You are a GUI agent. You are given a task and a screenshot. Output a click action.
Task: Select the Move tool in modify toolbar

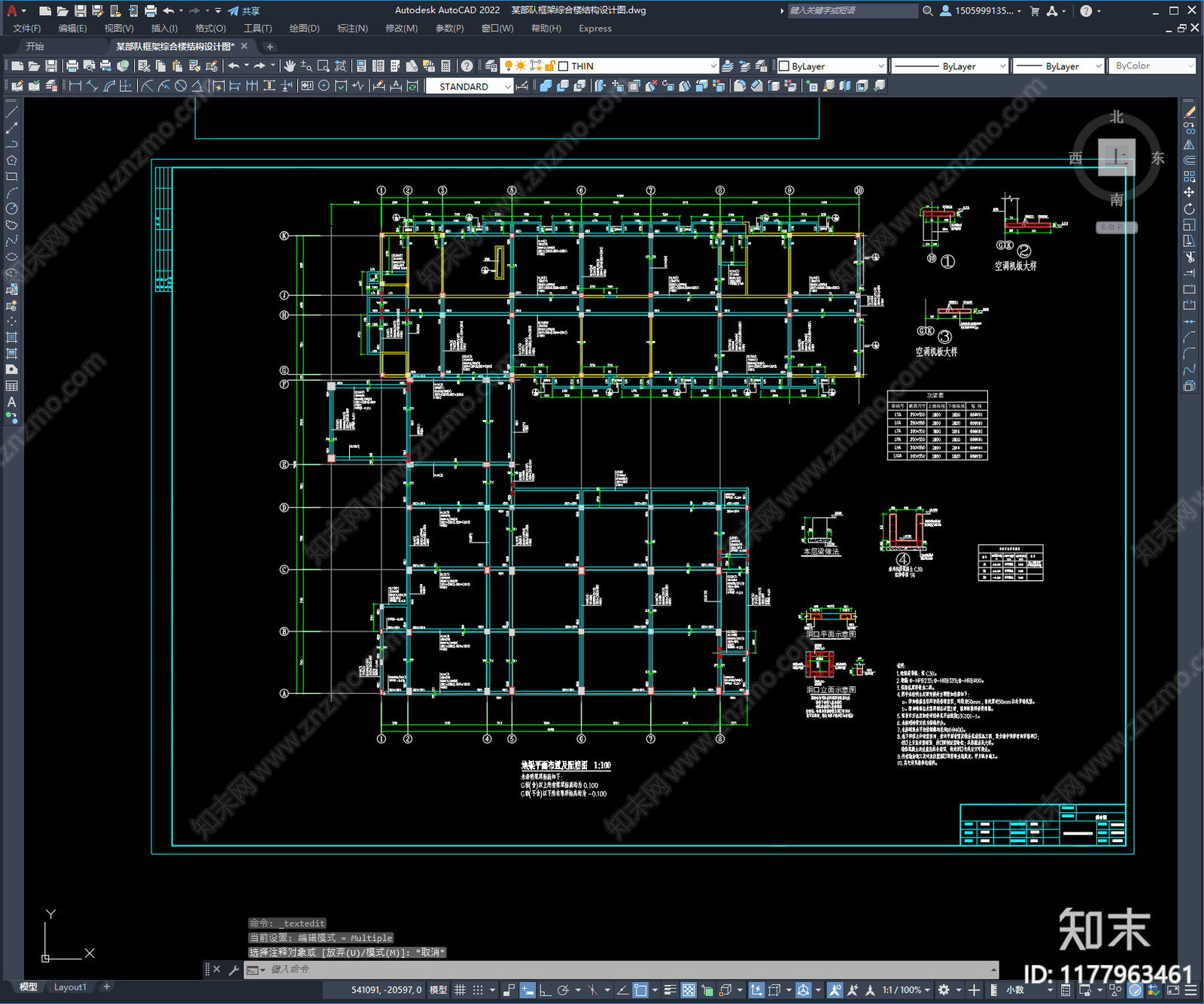[x=1189, y=192]
